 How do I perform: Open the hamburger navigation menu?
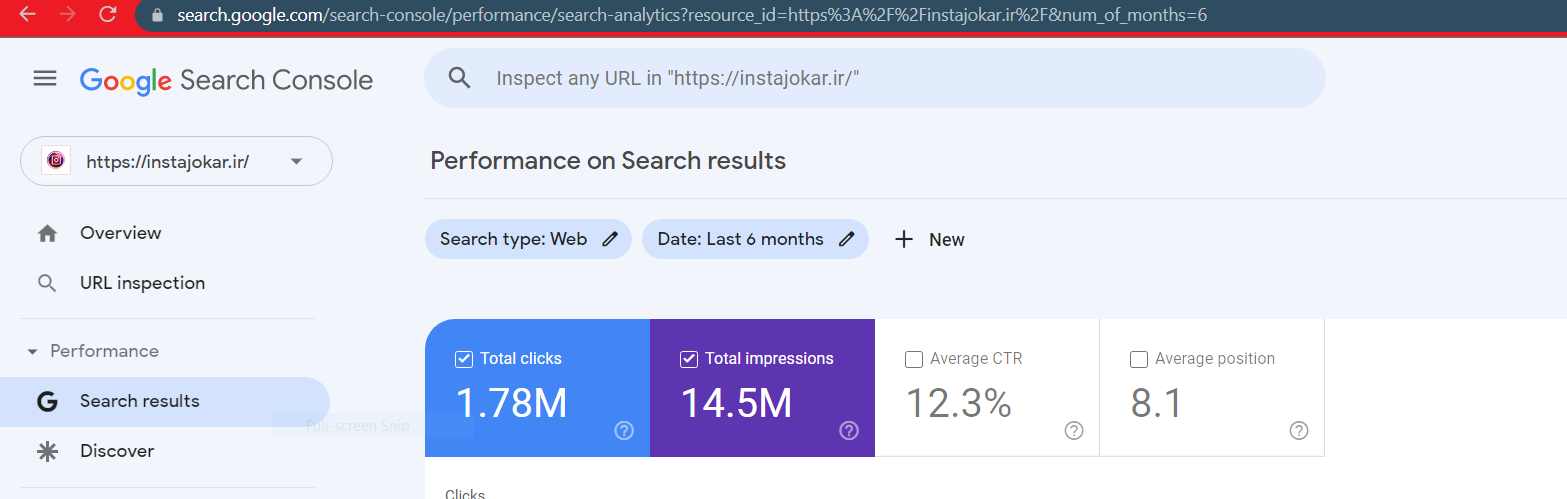(x=45, y=78)
